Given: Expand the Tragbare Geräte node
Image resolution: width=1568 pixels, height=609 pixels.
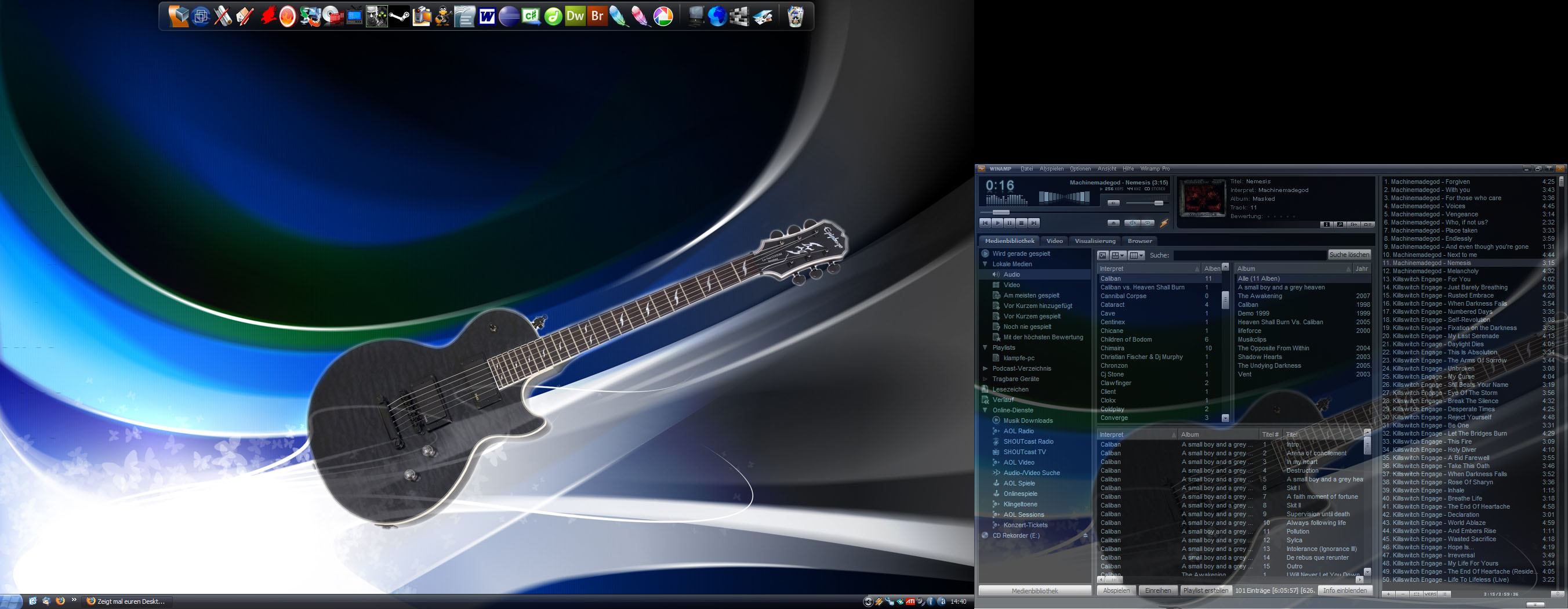Looking at the screenshot, I should [985, 379].
